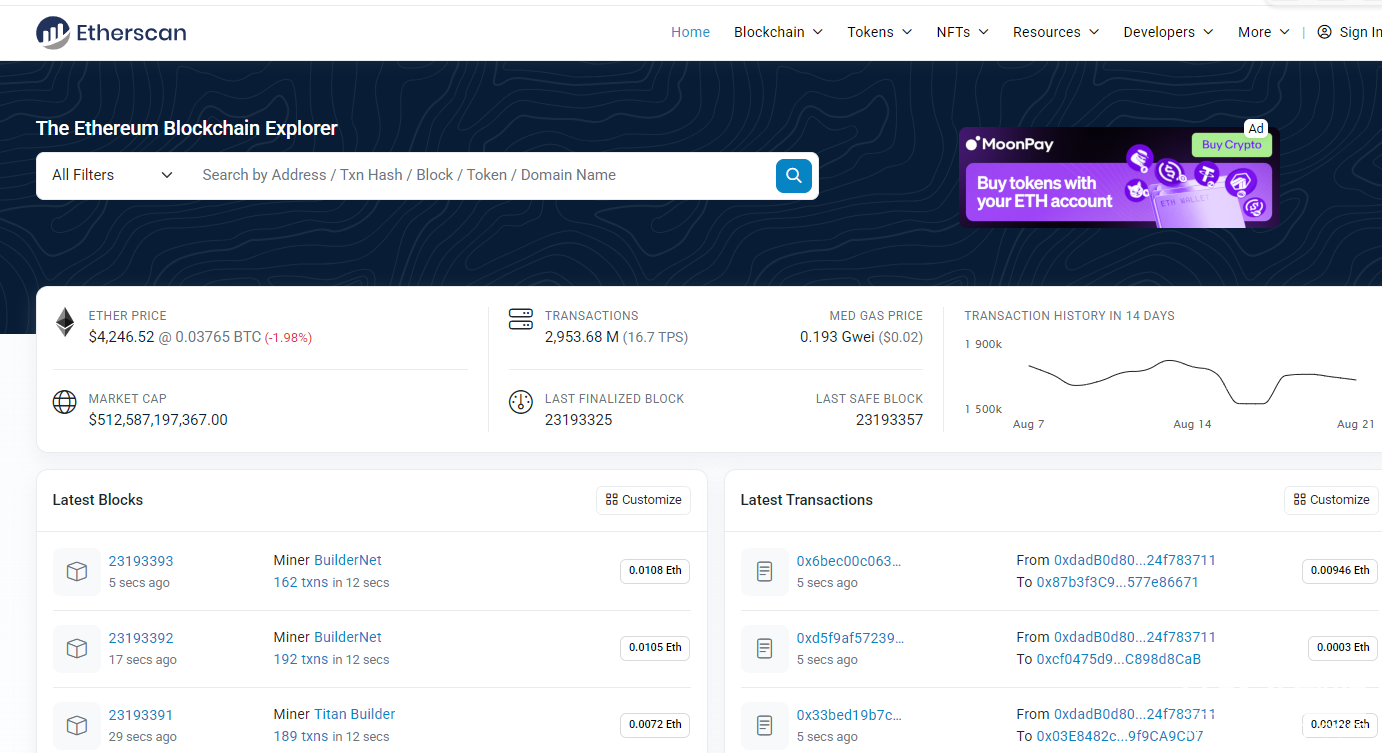Open the NFTs navigation menu
Screen dimensions: 1382x753
(x=962, y=32)
